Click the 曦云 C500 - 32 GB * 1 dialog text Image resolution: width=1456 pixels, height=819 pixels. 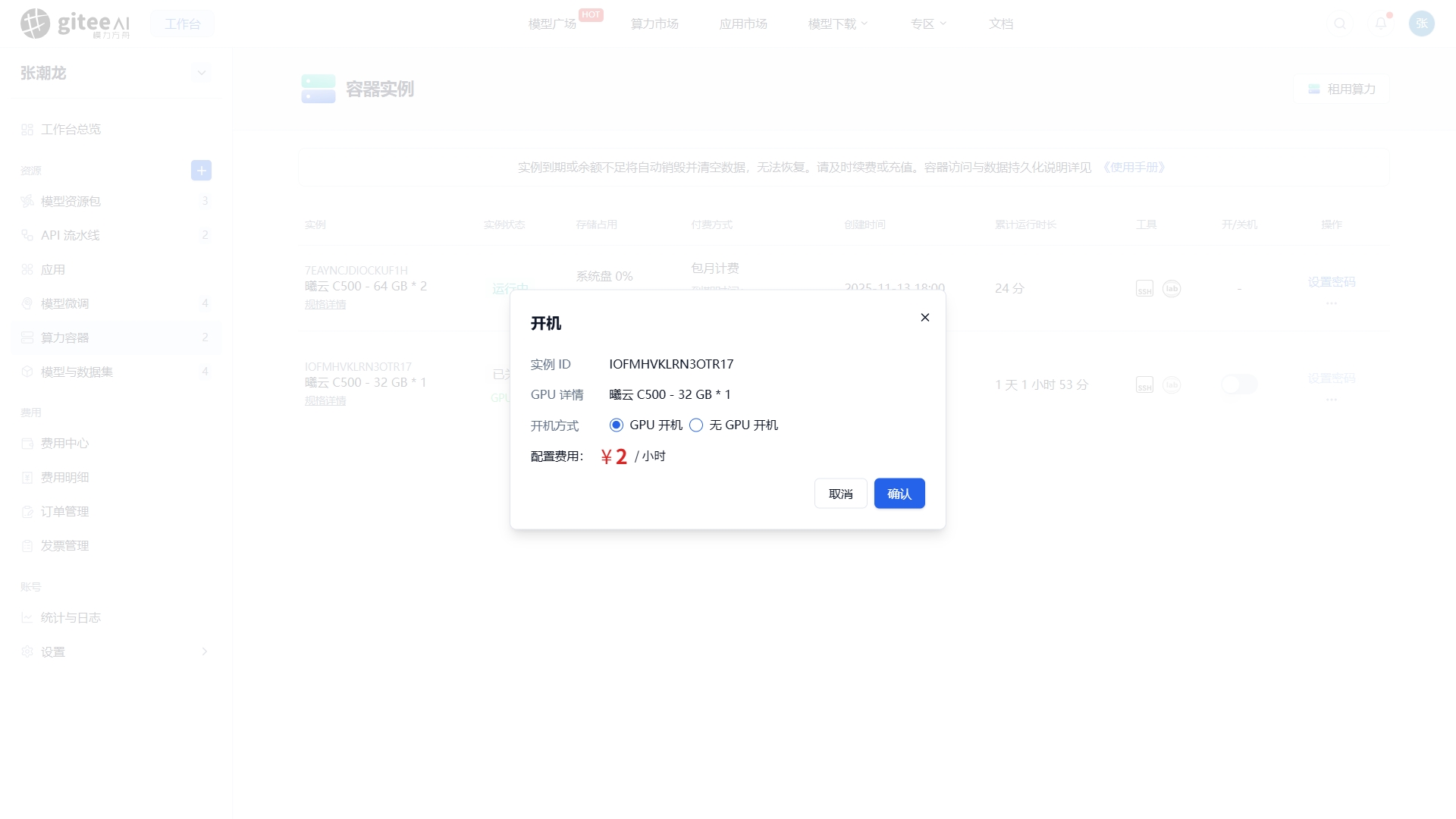[x=670, y=394]
